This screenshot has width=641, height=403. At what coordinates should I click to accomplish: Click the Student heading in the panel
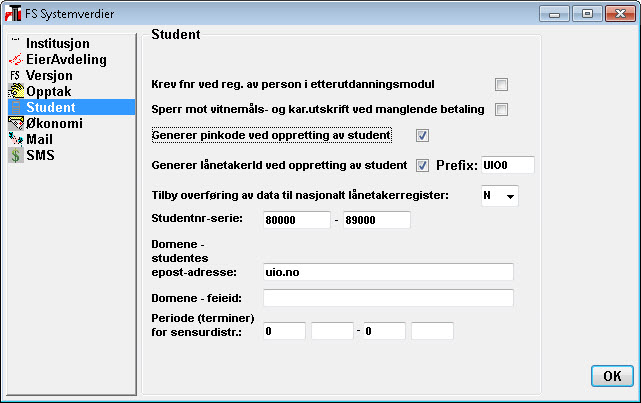pos(176,34)
